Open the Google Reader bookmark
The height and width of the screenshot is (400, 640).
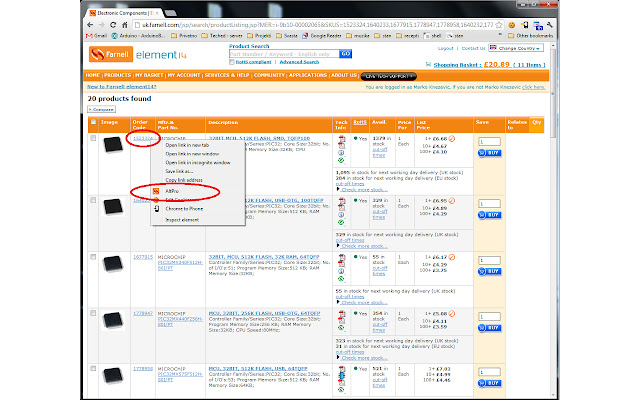click(x=322, y=36)
